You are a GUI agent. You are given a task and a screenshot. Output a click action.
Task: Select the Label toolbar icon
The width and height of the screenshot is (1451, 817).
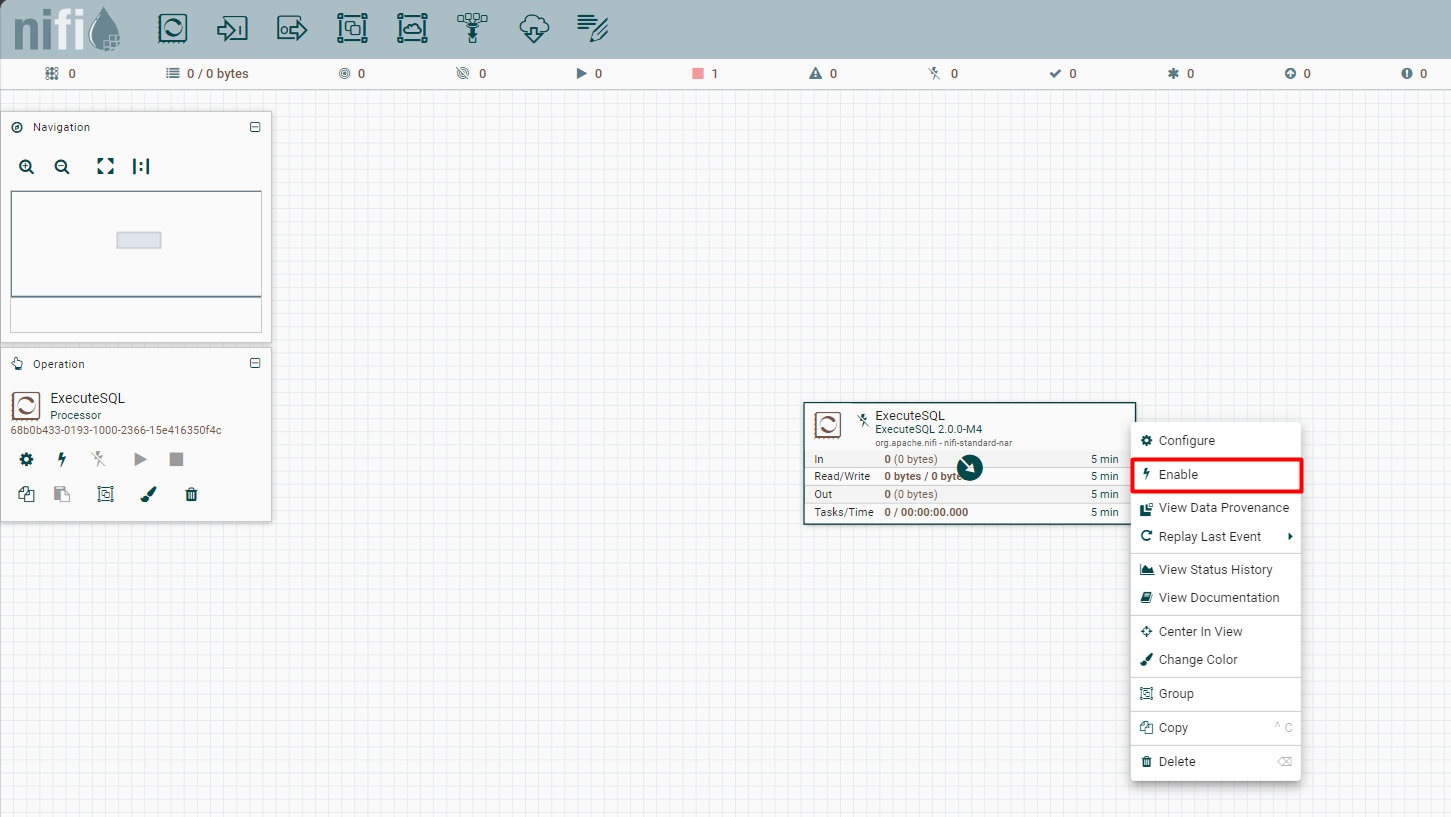(593, 29)
